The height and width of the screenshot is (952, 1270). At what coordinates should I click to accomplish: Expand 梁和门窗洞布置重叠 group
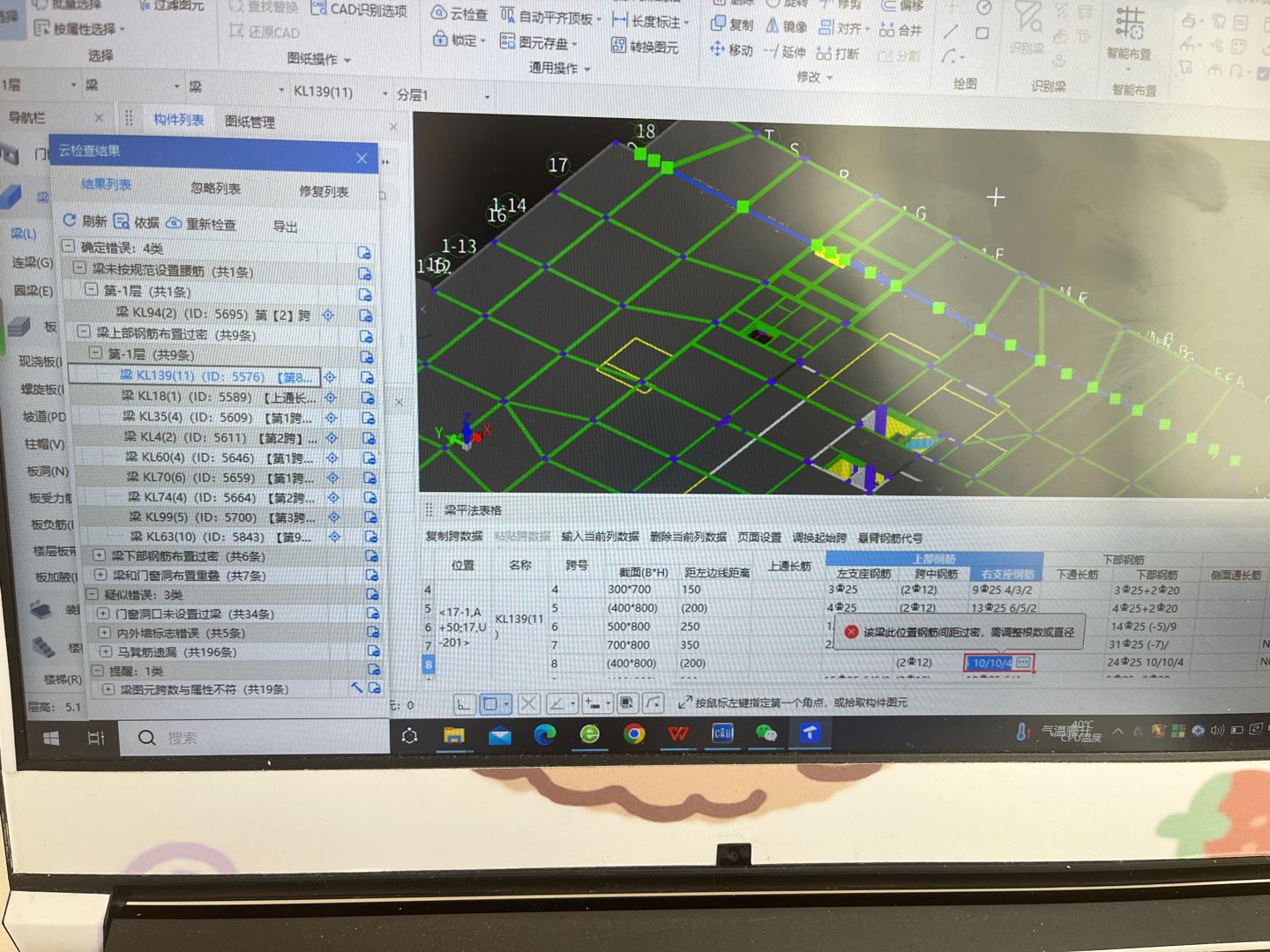100,575
